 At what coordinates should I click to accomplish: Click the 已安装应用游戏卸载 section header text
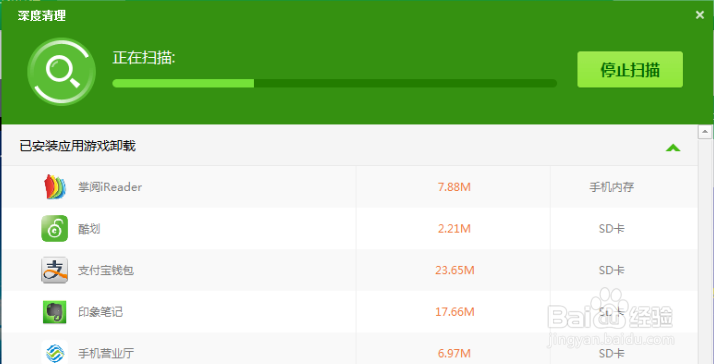[x=77, y=146]
